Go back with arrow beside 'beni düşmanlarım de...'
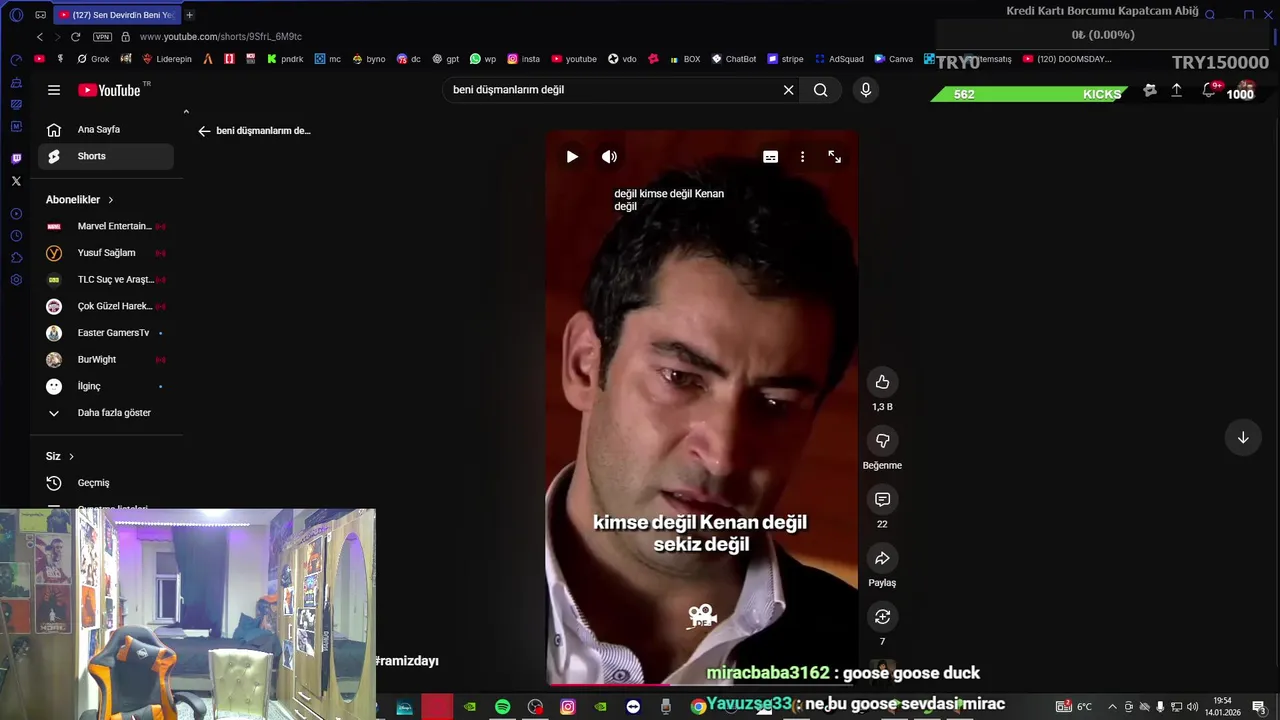This screenshot has width=1280, height=720. 204,131
